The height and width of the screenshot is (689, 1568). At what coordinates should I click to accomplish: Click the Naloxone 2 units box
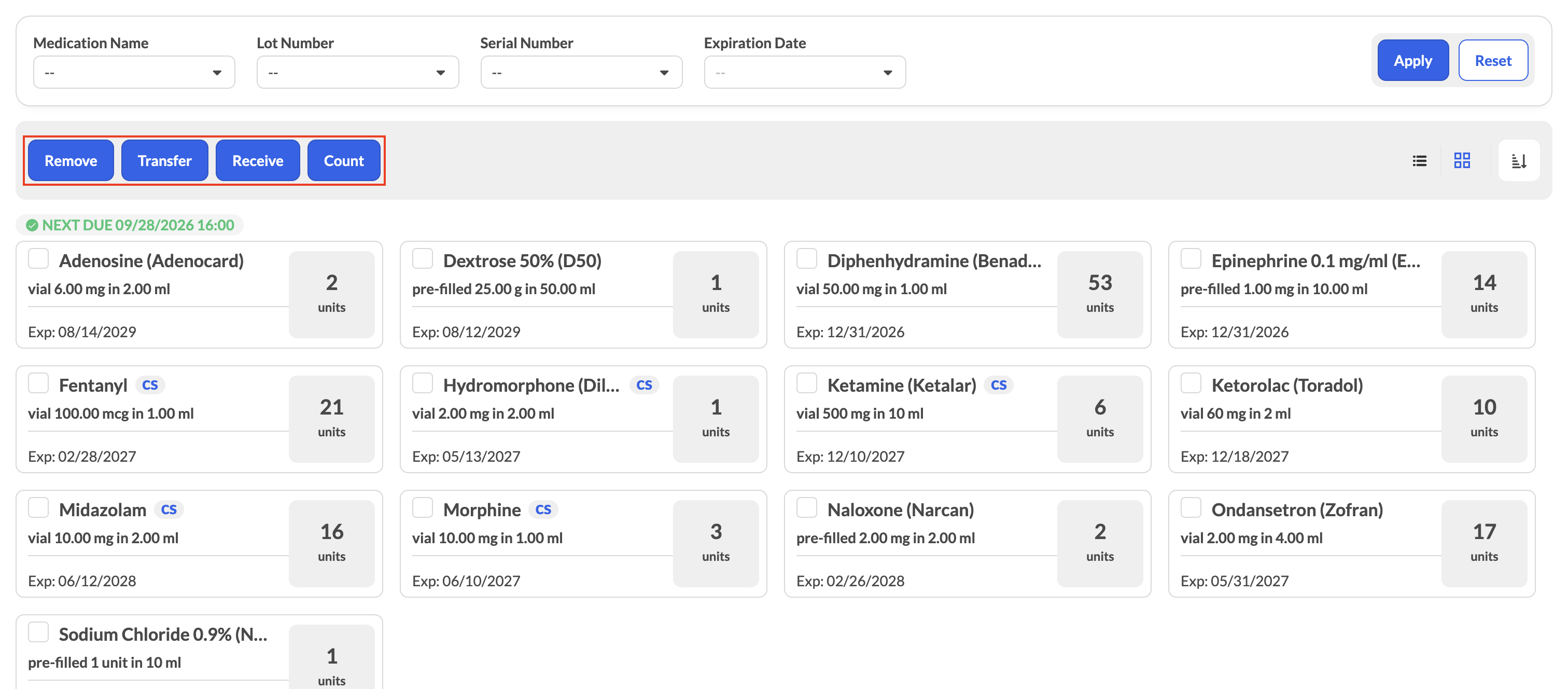(x=1100, y=543)
